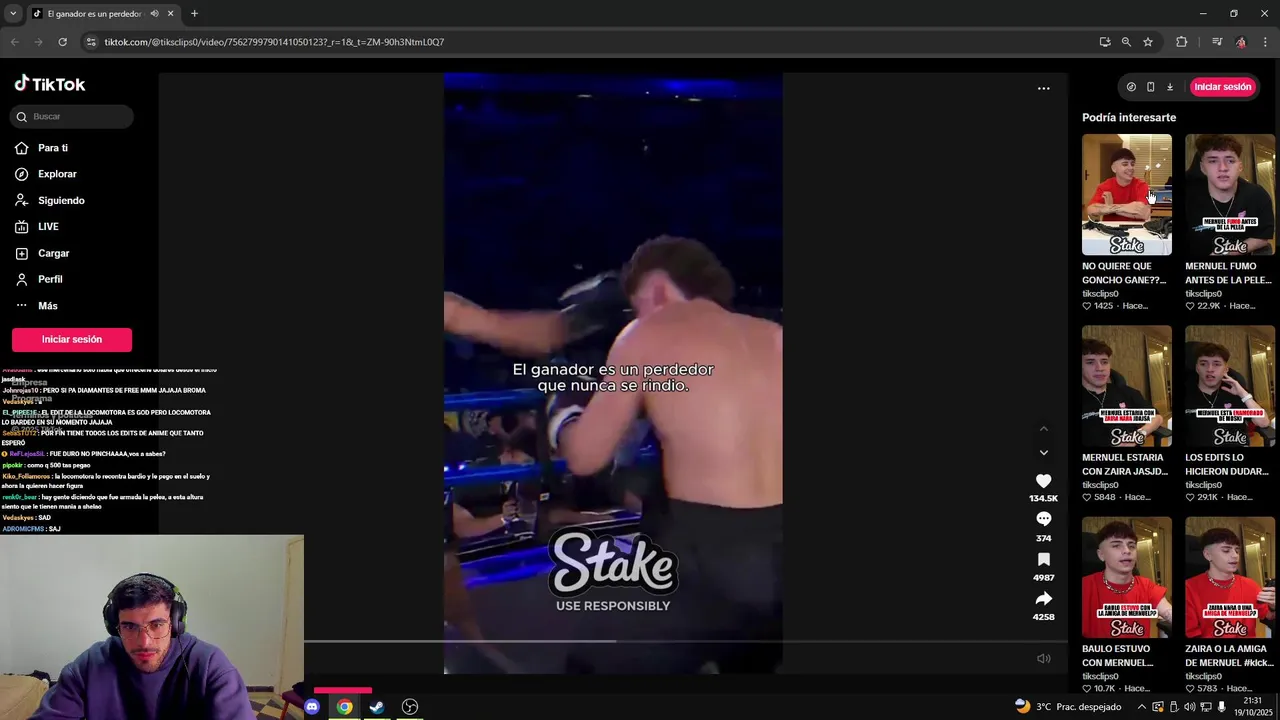1280x720 pixels.
Task: Open Discord from taskbar
Action: (312, 707)
